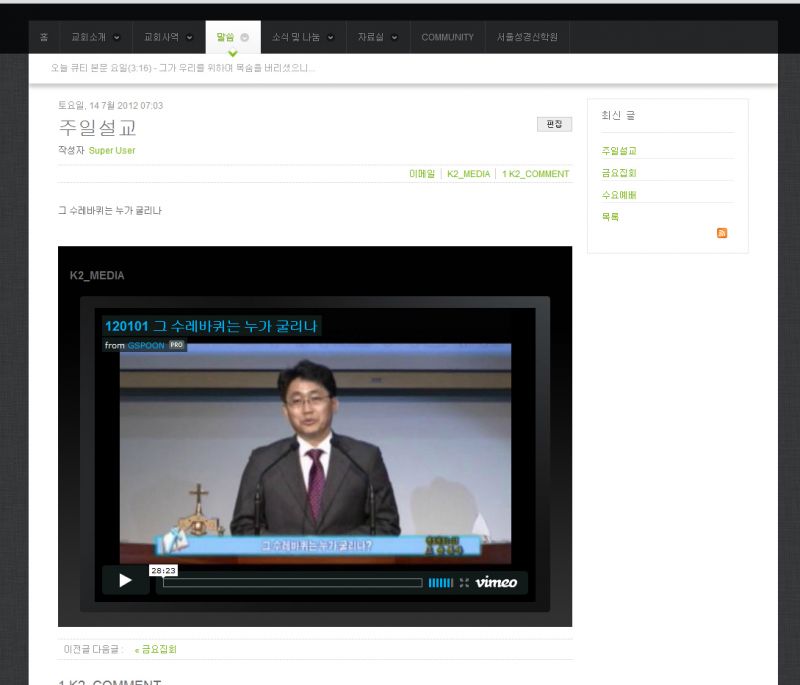
Task: Expand the 자료실 dropdown arrow
Action: coord(394,37)
